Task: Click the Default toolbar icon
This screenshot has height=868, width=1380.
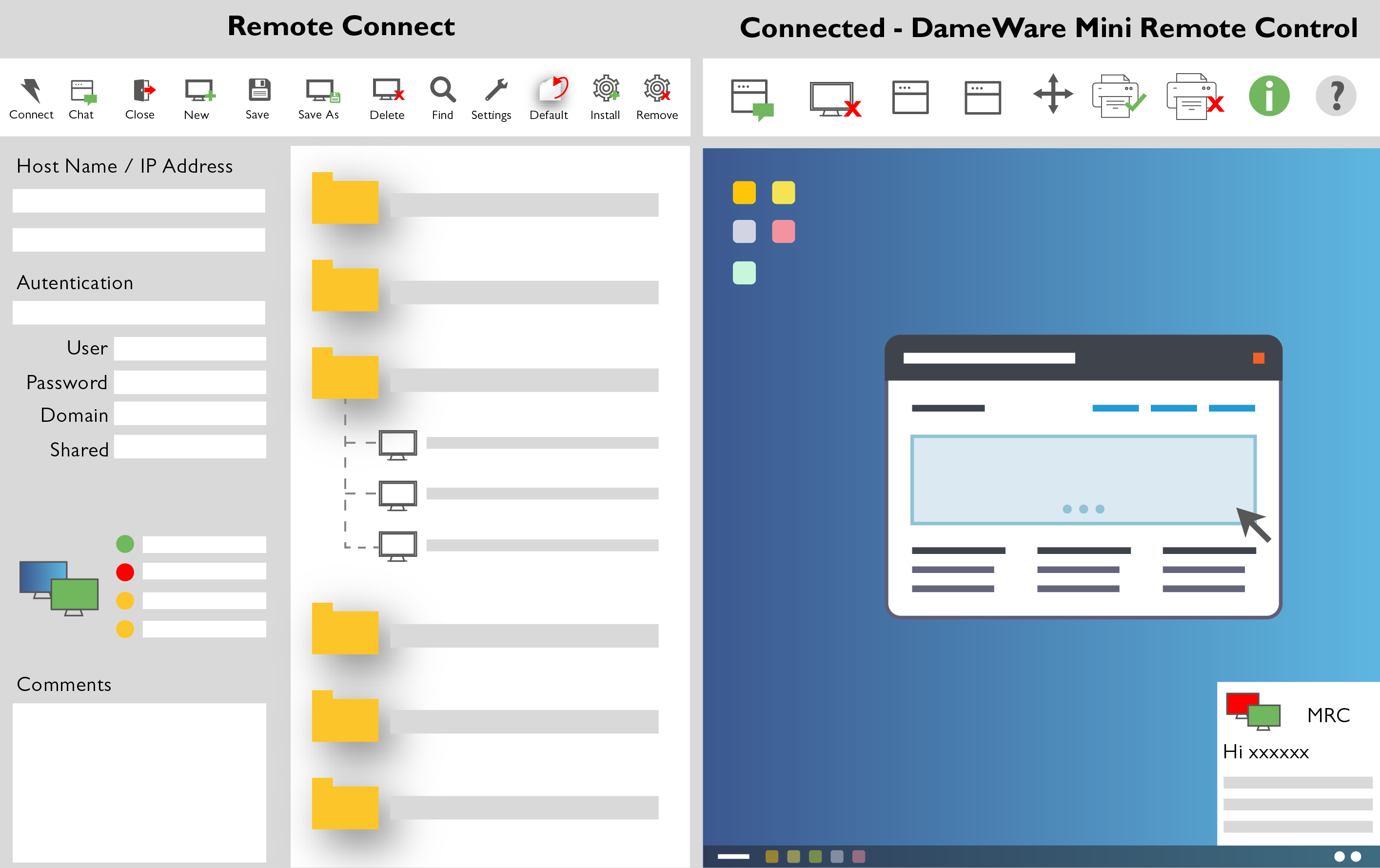Action: 552,89
